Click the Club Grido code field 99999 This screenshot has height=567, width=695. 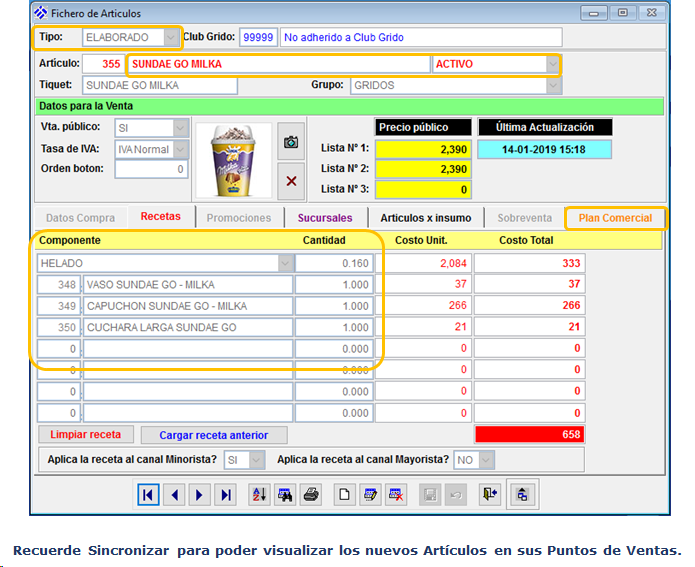pyautogui.click(x=258, y=37)
